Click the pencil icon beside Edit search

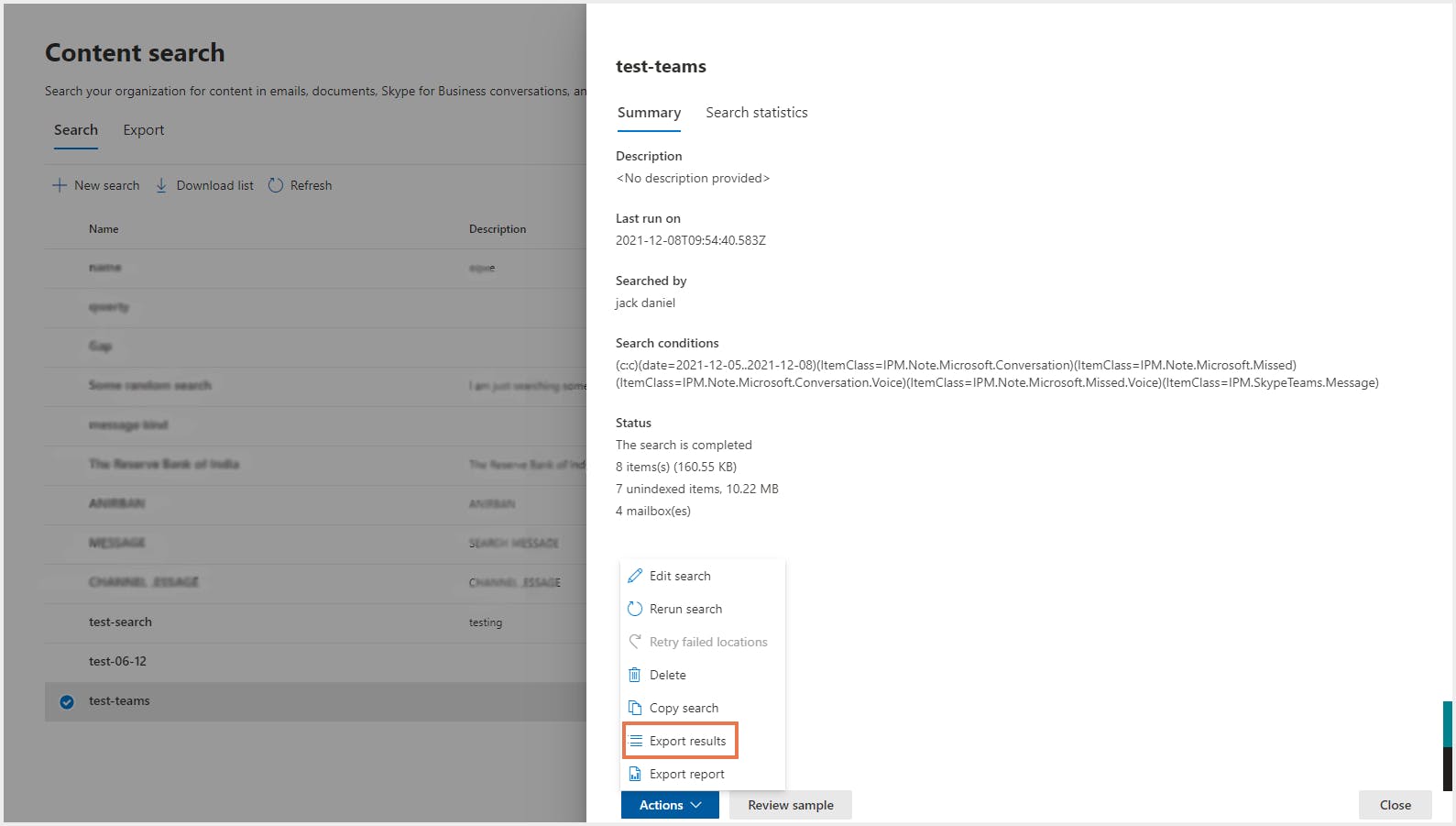(635, 576)
